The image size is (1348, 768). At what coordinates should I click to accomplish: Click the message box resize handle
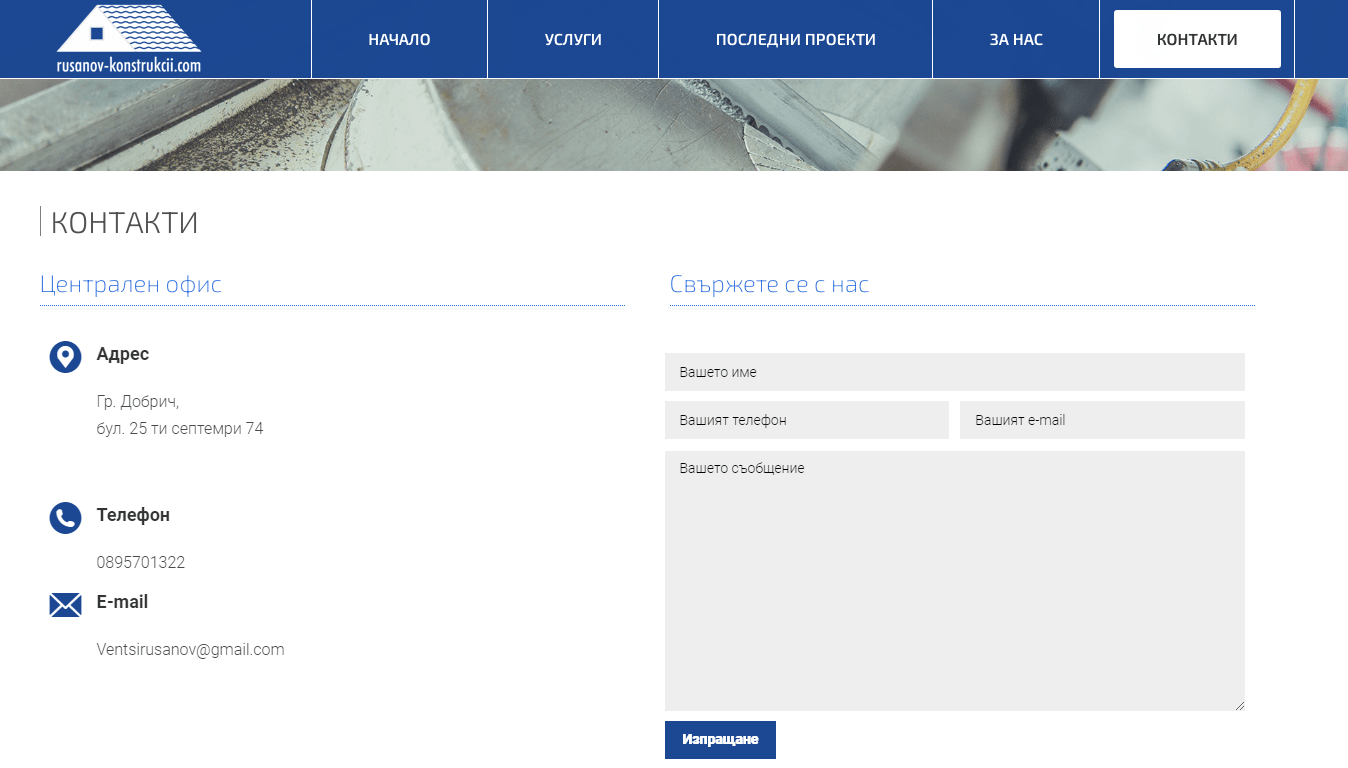point(1239,705)
